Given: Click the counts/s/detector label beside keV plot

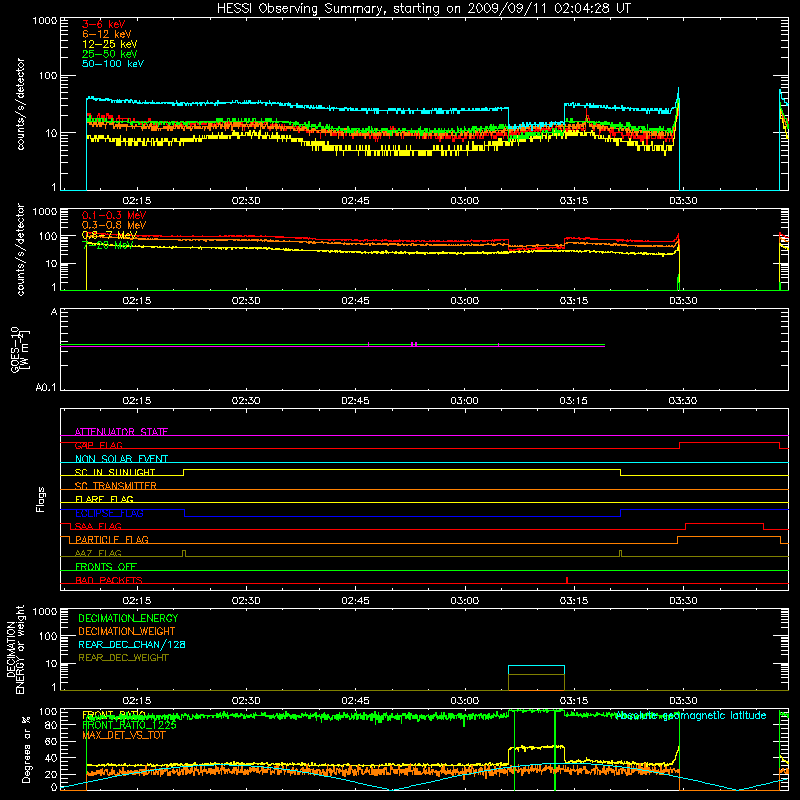Looking at the screenshot, I should (20, 104).
